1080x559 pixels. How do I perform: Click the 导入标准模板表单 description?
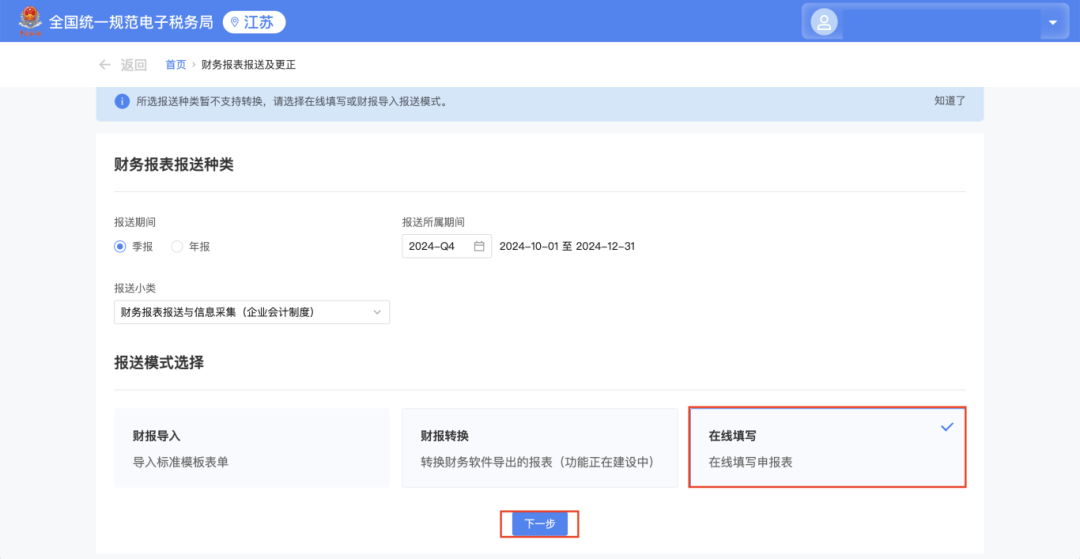(x=180, y=462)
